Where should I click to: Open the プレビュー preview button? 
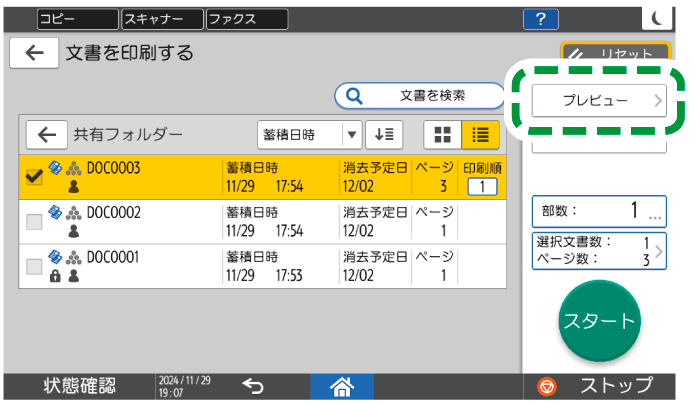click(x=599, y=101)
